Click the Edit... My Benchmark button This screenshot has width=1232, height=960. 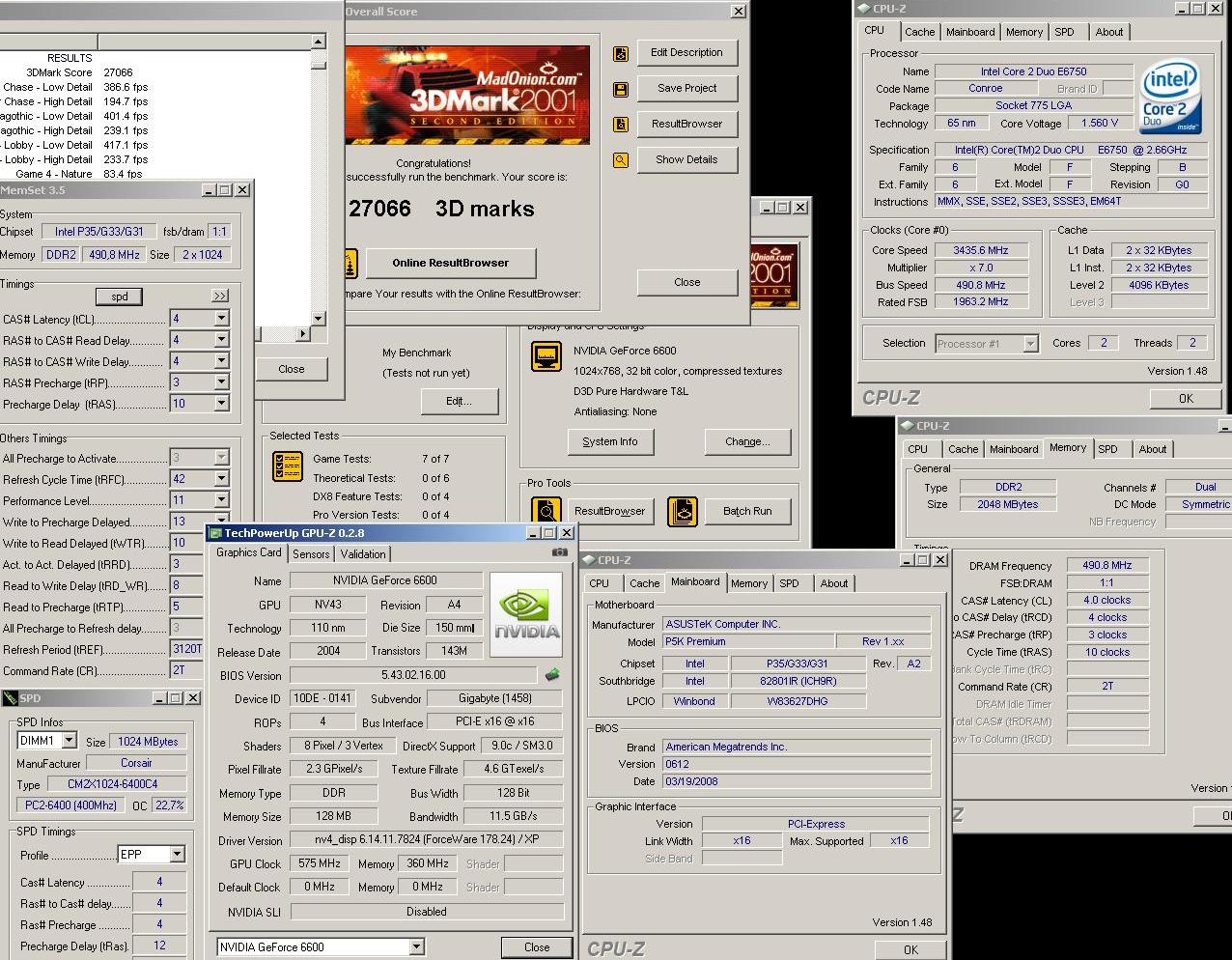[459, 401]
